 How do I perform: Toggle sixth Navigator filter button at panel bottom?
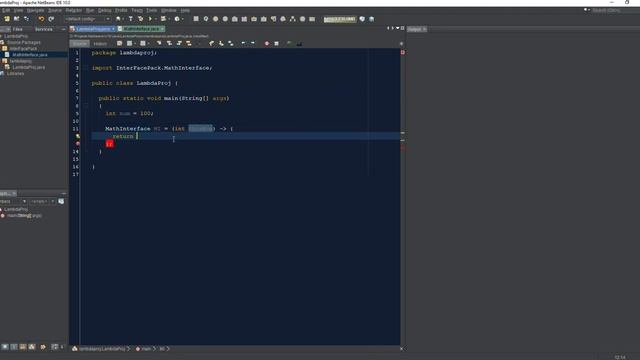pyautogui.click(x=54, y=347)
